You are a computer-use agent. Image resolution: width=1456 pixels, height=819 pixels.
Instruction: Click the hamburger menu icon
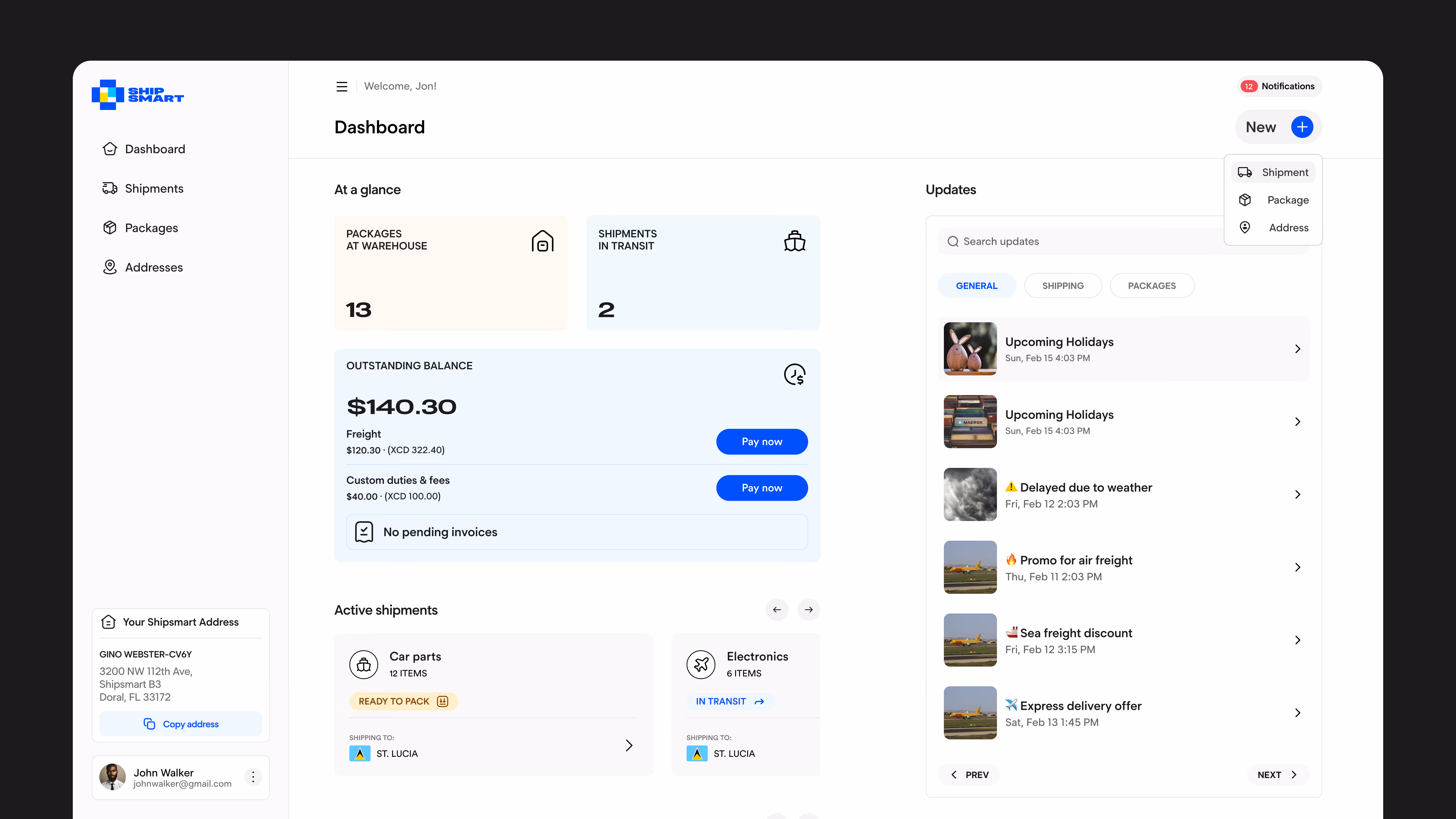(x=342, y=86)
